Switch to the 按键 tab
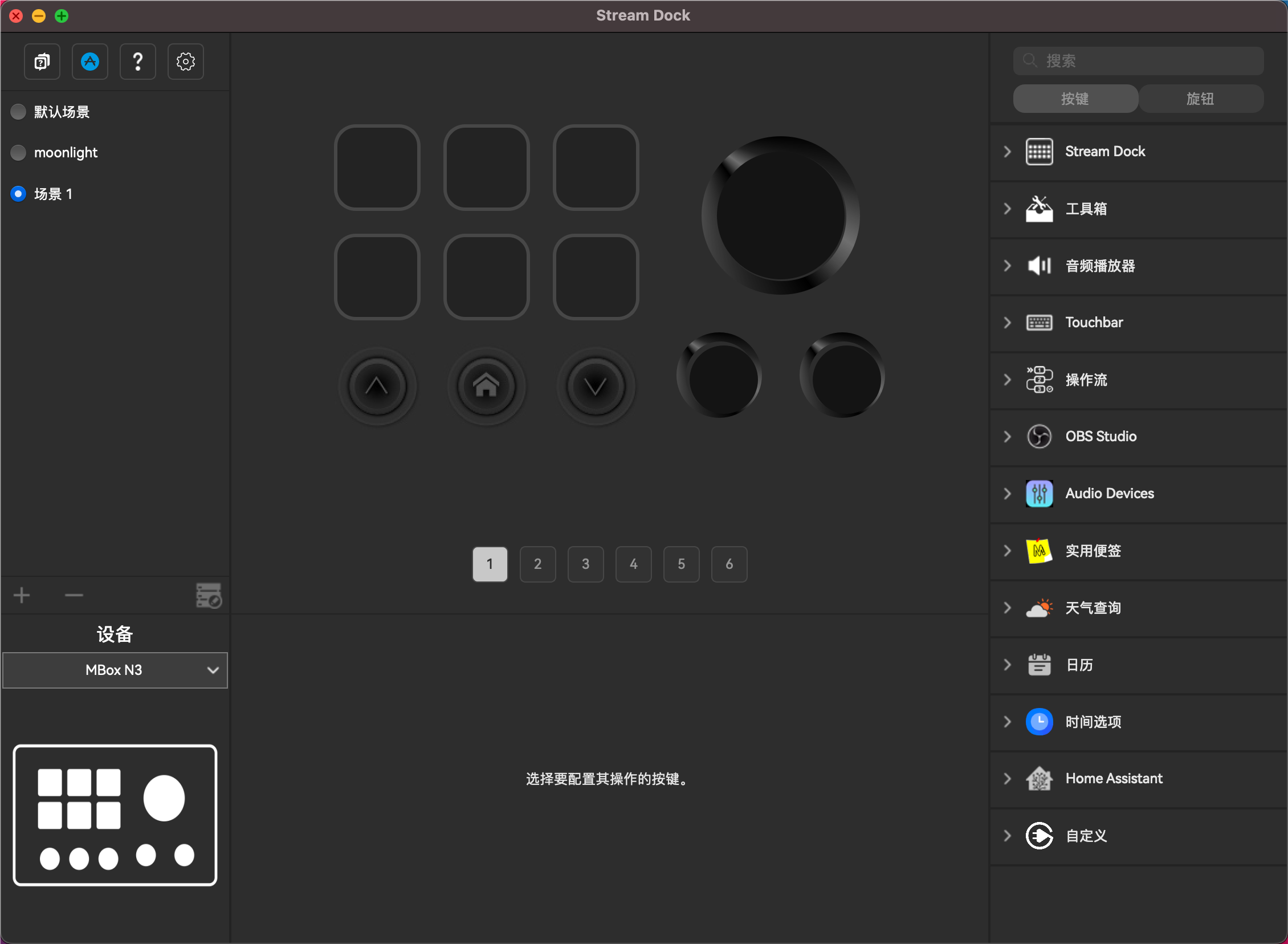This screenshot has height=944, width=1288. (1075, 98)
